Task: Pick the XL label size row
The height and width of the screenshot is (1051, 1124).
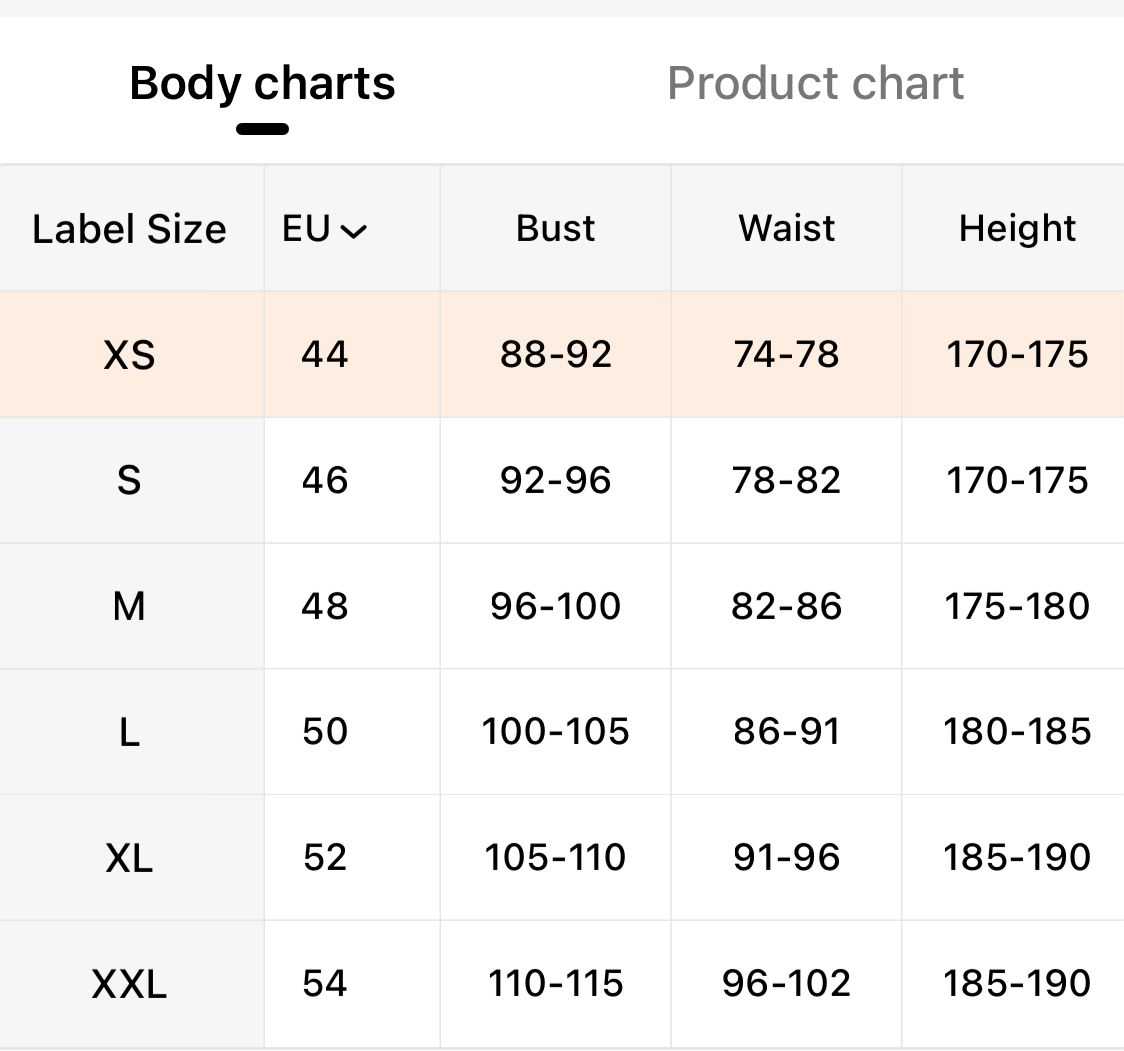Action: click(130, 858)
